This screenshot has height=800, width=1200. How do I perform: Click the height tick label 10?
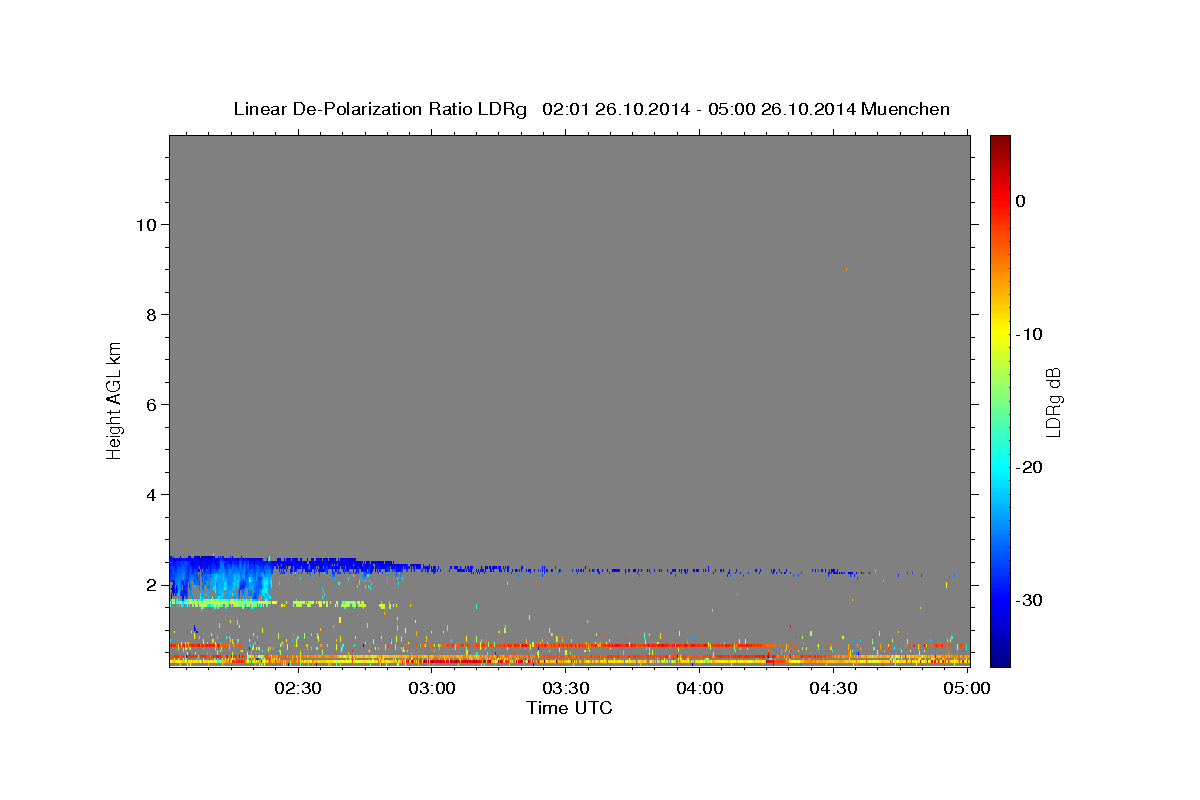145,224
